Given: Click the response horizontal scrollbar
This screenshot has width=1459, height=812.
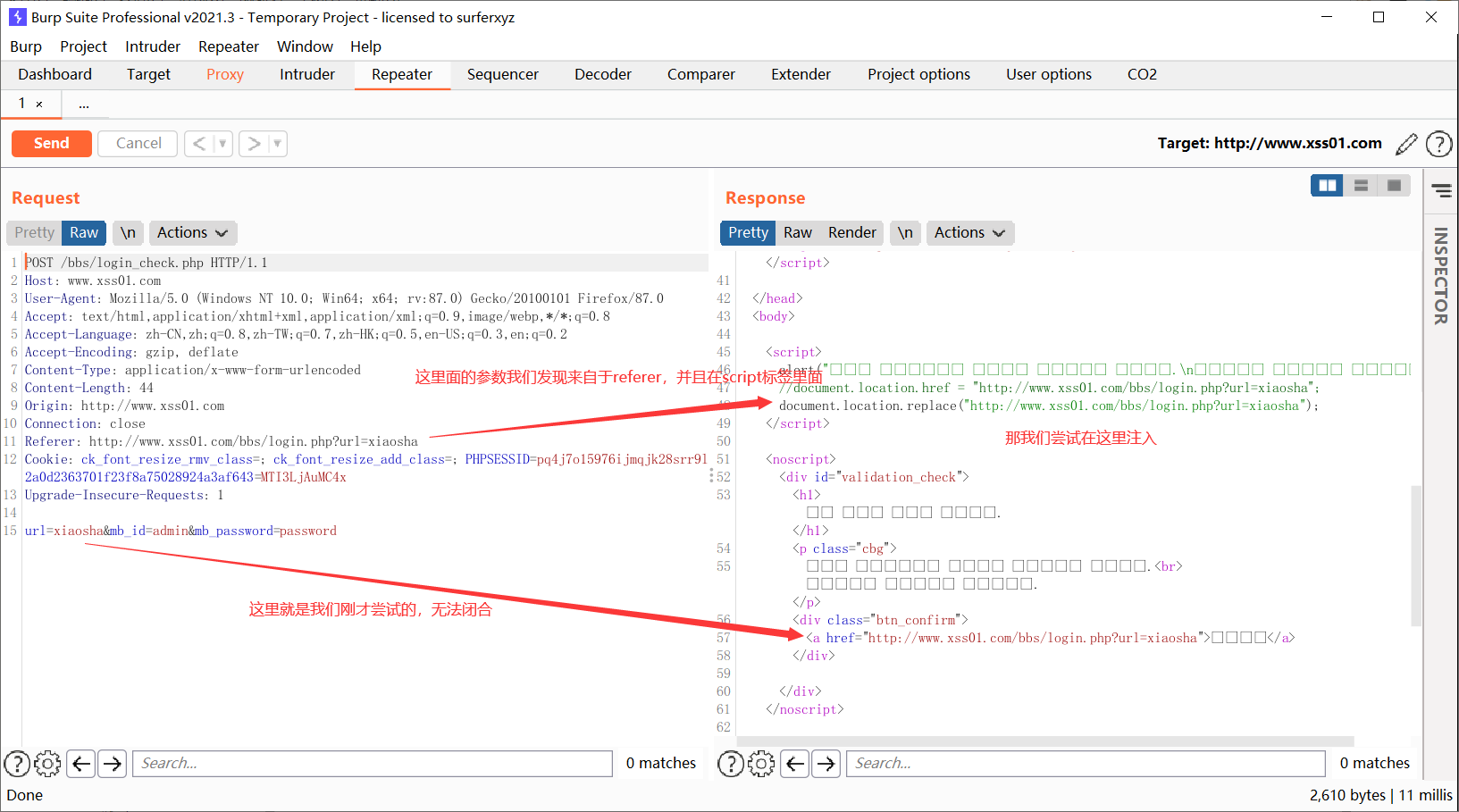Looking at the screenshot, I should coord(1045,741).
